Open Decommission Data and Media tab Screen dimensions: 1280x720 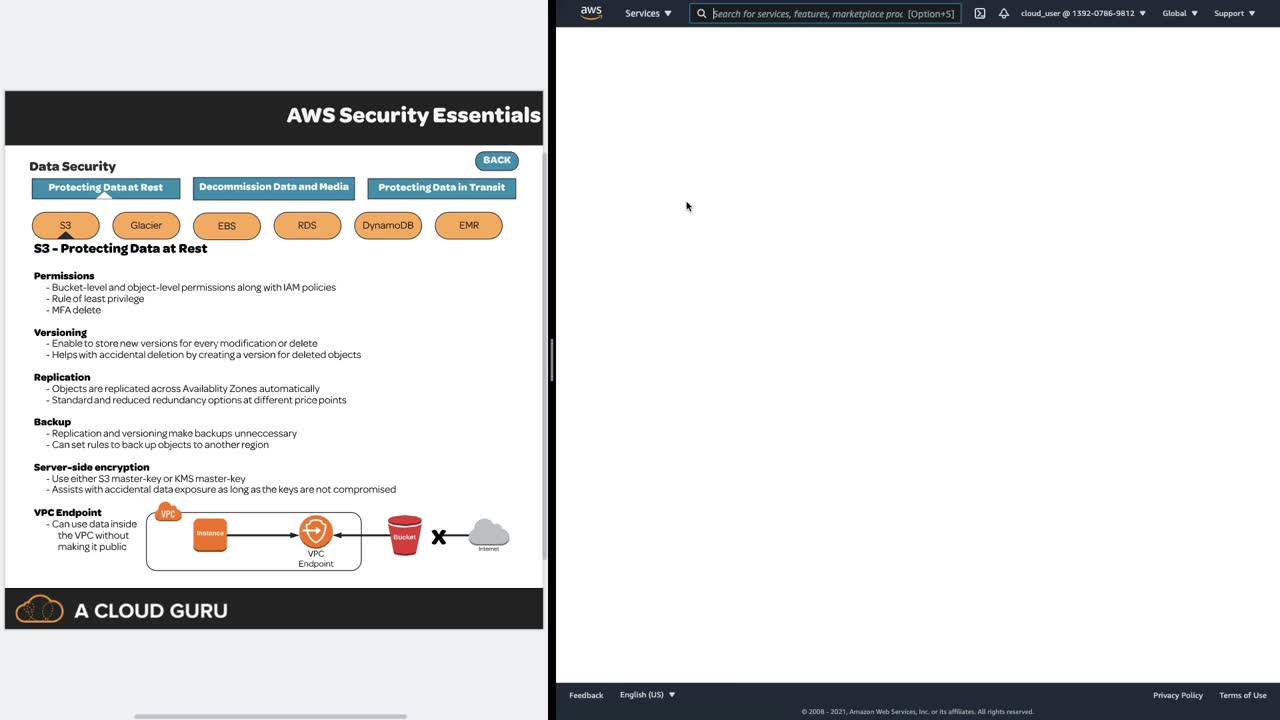[x=274, y=188]
